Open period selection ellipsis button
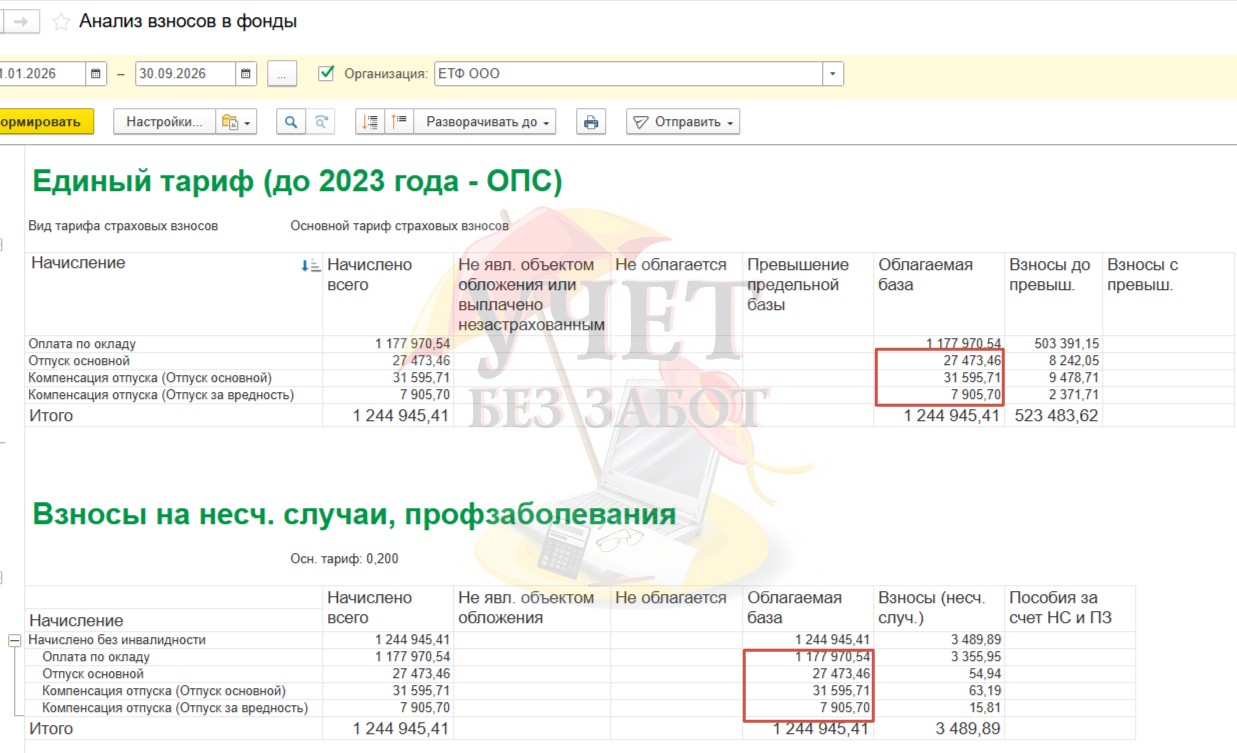Viewport: 1237px width, 753px height. (x=283, y=74)
